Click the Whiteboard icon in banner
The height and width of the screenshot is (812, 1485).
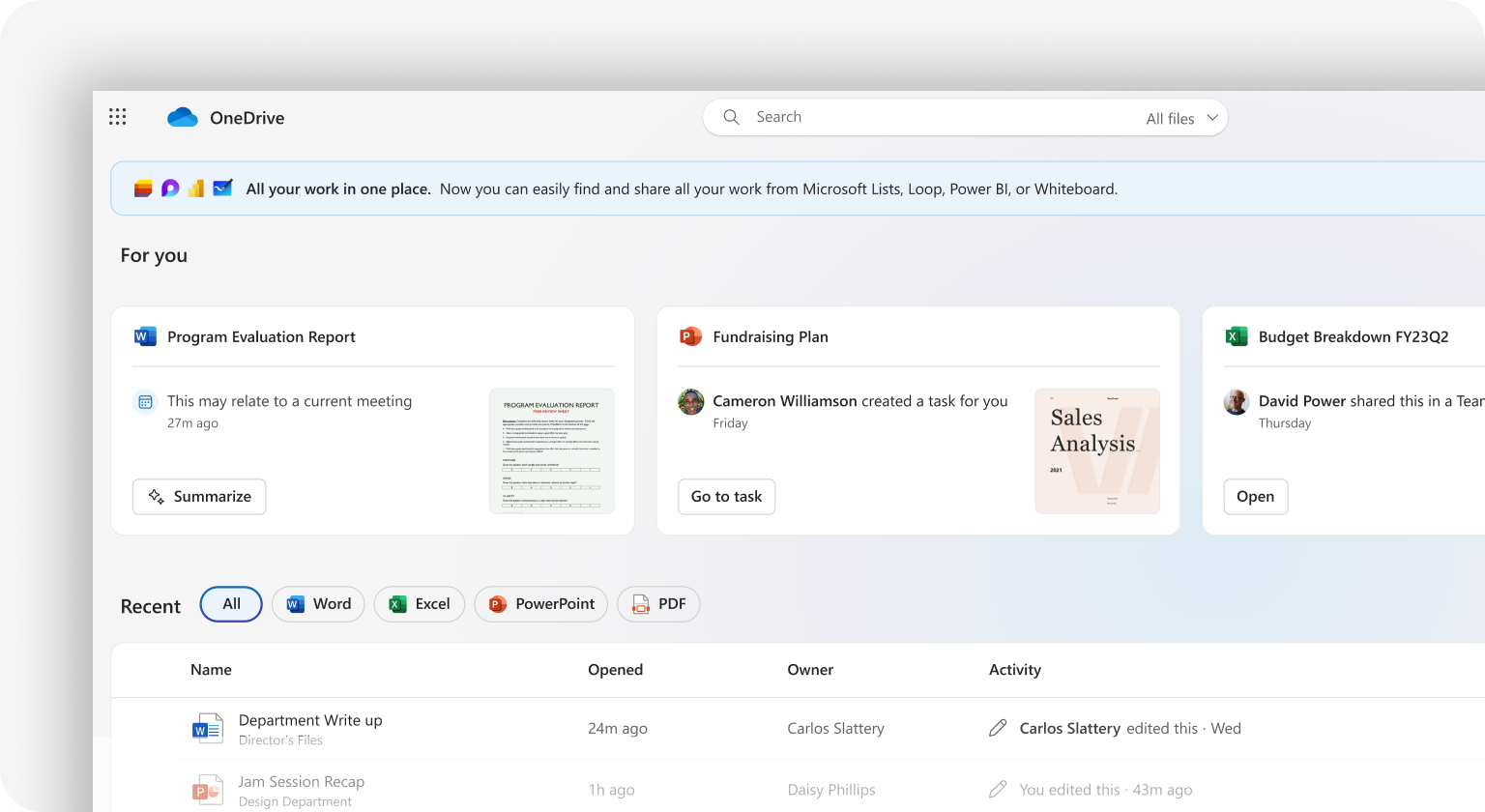coord(222,188)
